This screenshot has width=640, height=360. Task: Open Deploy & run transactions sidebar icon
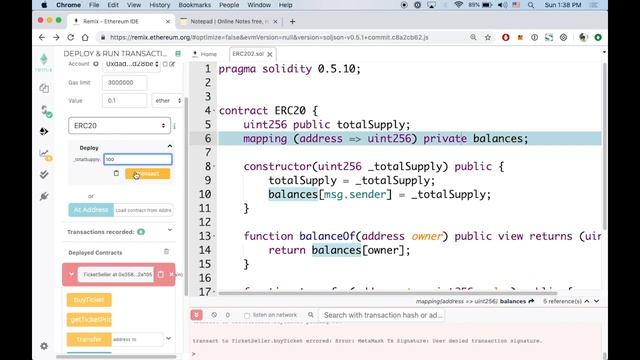[x=44, y=131]
